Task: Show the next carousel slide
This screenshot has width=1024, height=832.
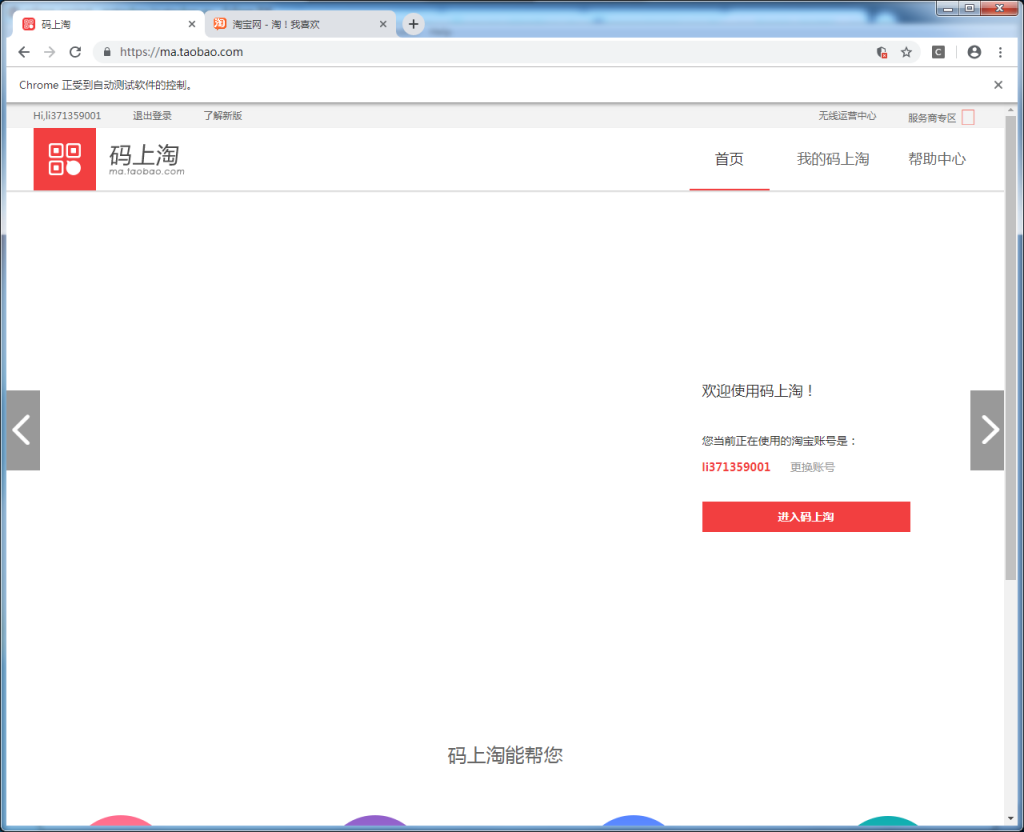Action: point(987,430)
